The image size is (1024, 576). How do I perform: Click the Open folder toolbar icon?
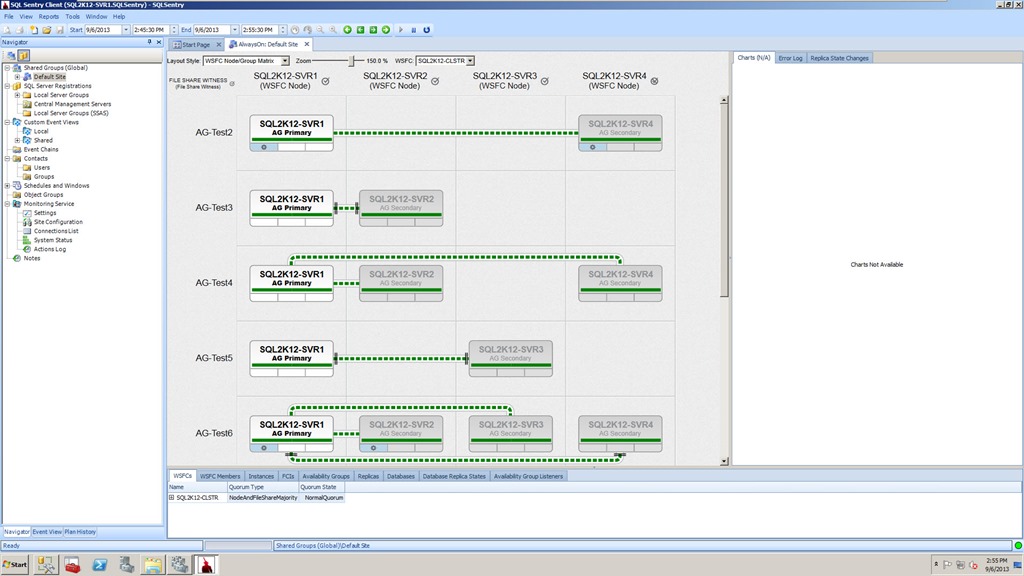47,30
